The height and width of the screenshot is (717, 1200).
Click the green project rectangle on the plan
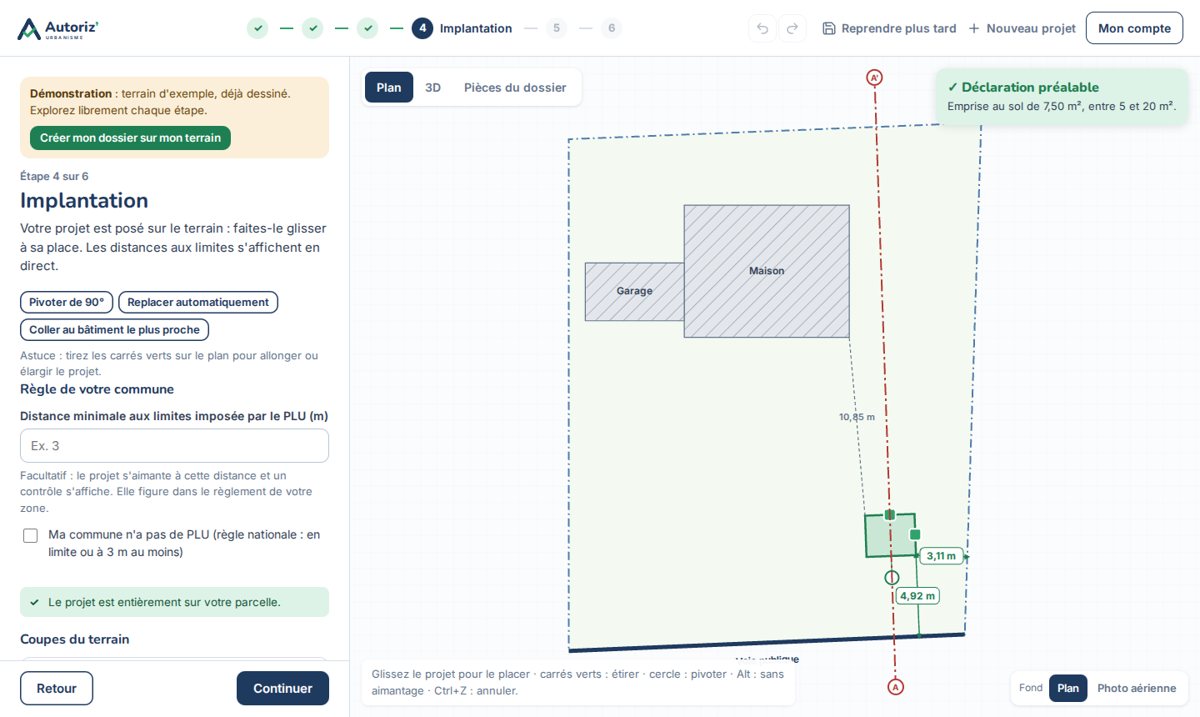(890, 536)
